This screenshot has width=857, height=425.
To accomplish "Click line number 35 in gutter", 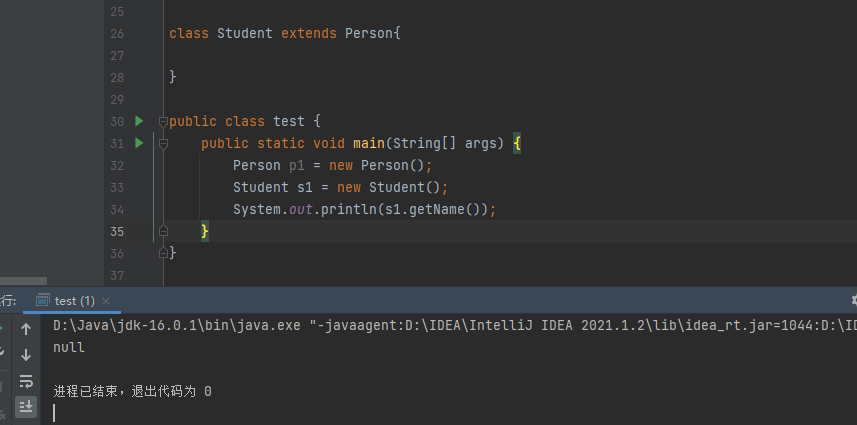I will (117, 231).
